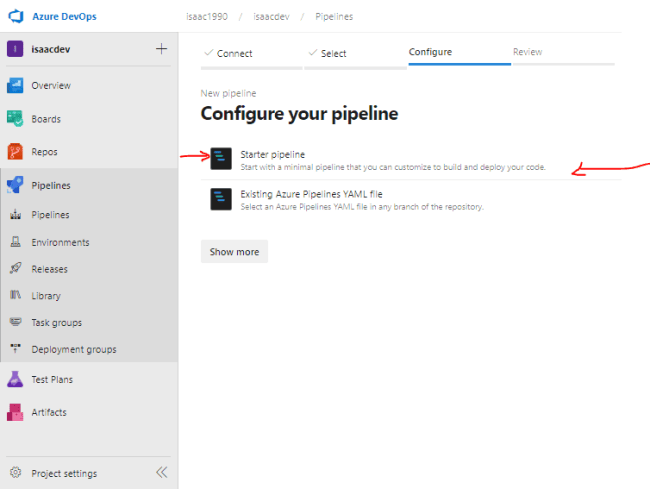Screen dimensions: 650x489
Task: Click the isaacdev project name
Action: pyautogui.click(x=51, y=49)
